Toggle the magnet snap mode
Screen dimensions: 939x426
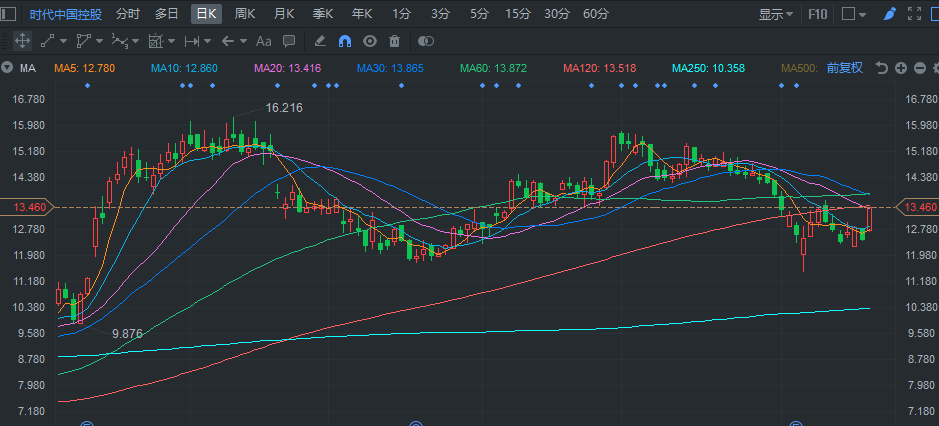345,41
